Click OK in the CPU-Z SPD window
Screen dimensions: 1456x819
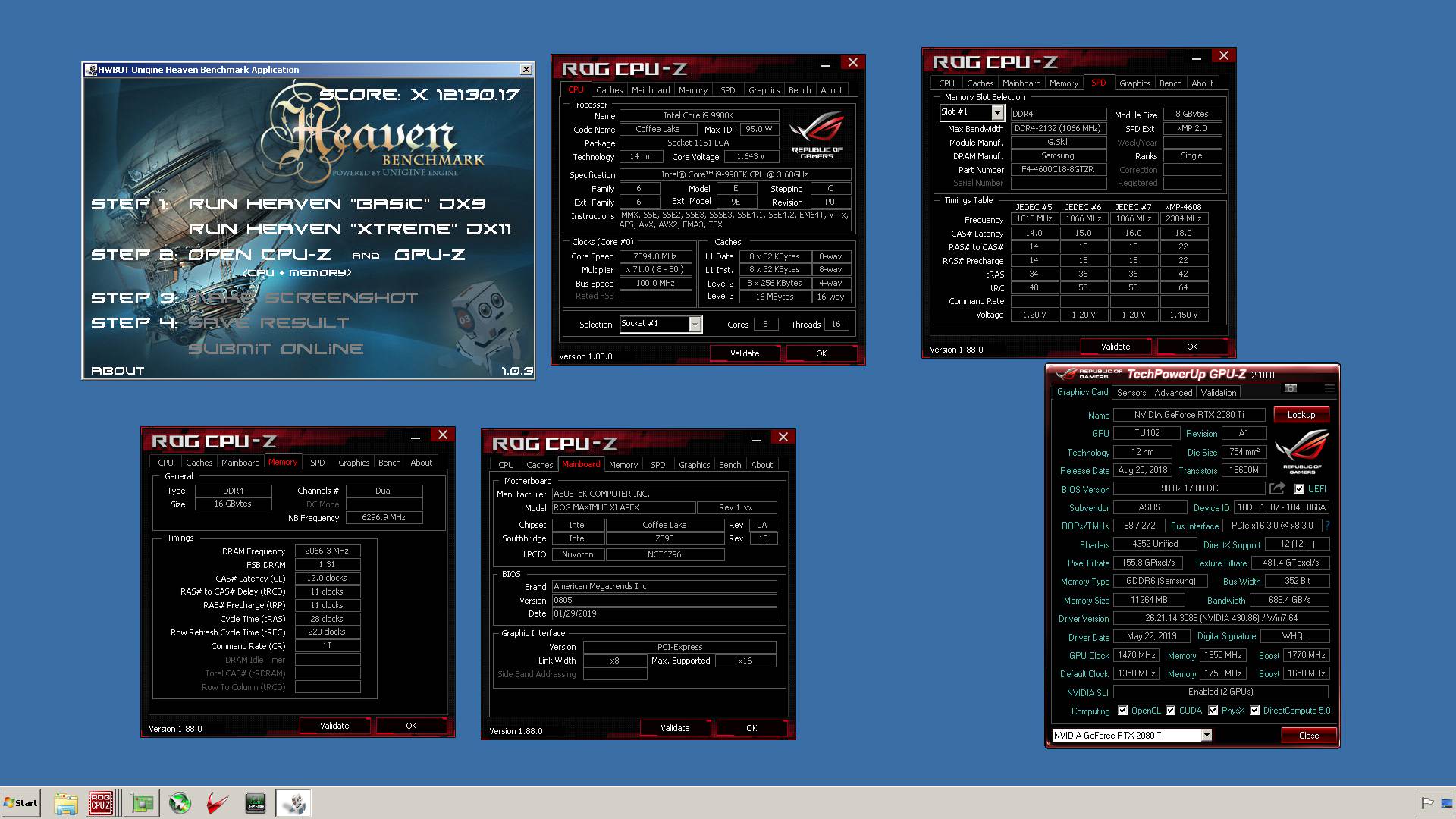click(x=1192, y=347)
